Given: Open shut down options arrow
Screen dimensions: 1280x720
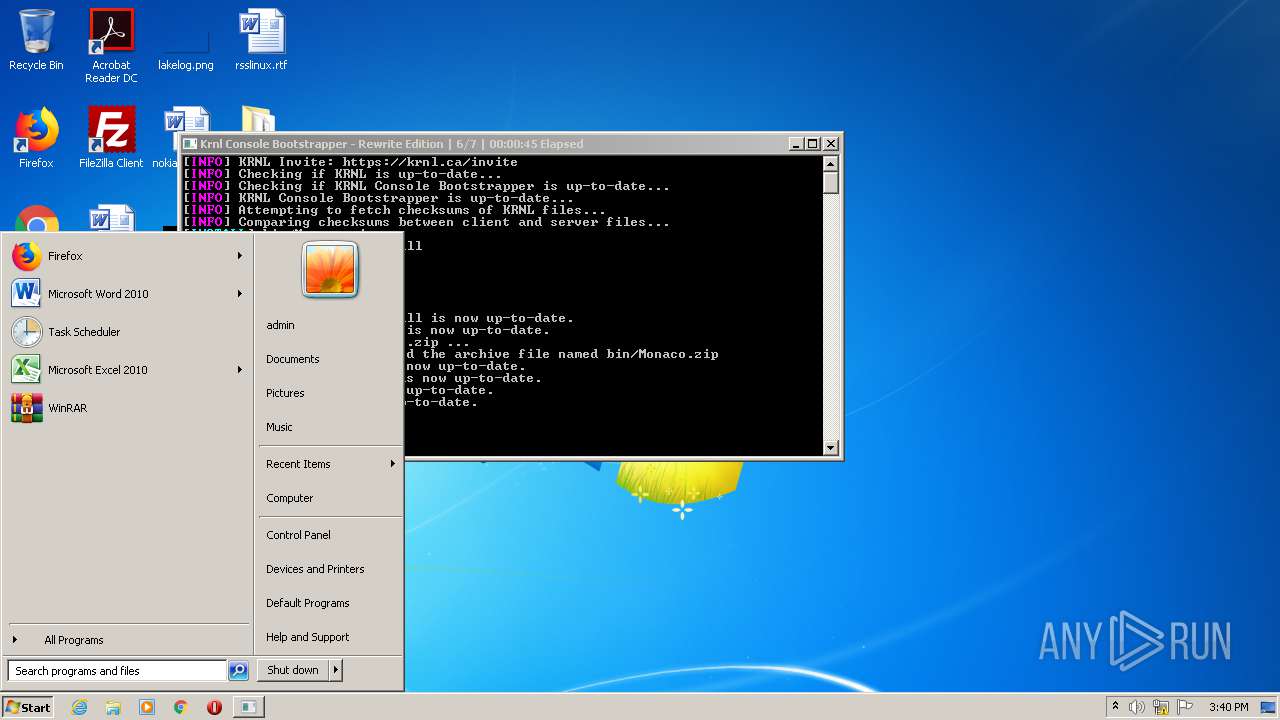Looking at the screenshot, I should [x=336, y=670].
